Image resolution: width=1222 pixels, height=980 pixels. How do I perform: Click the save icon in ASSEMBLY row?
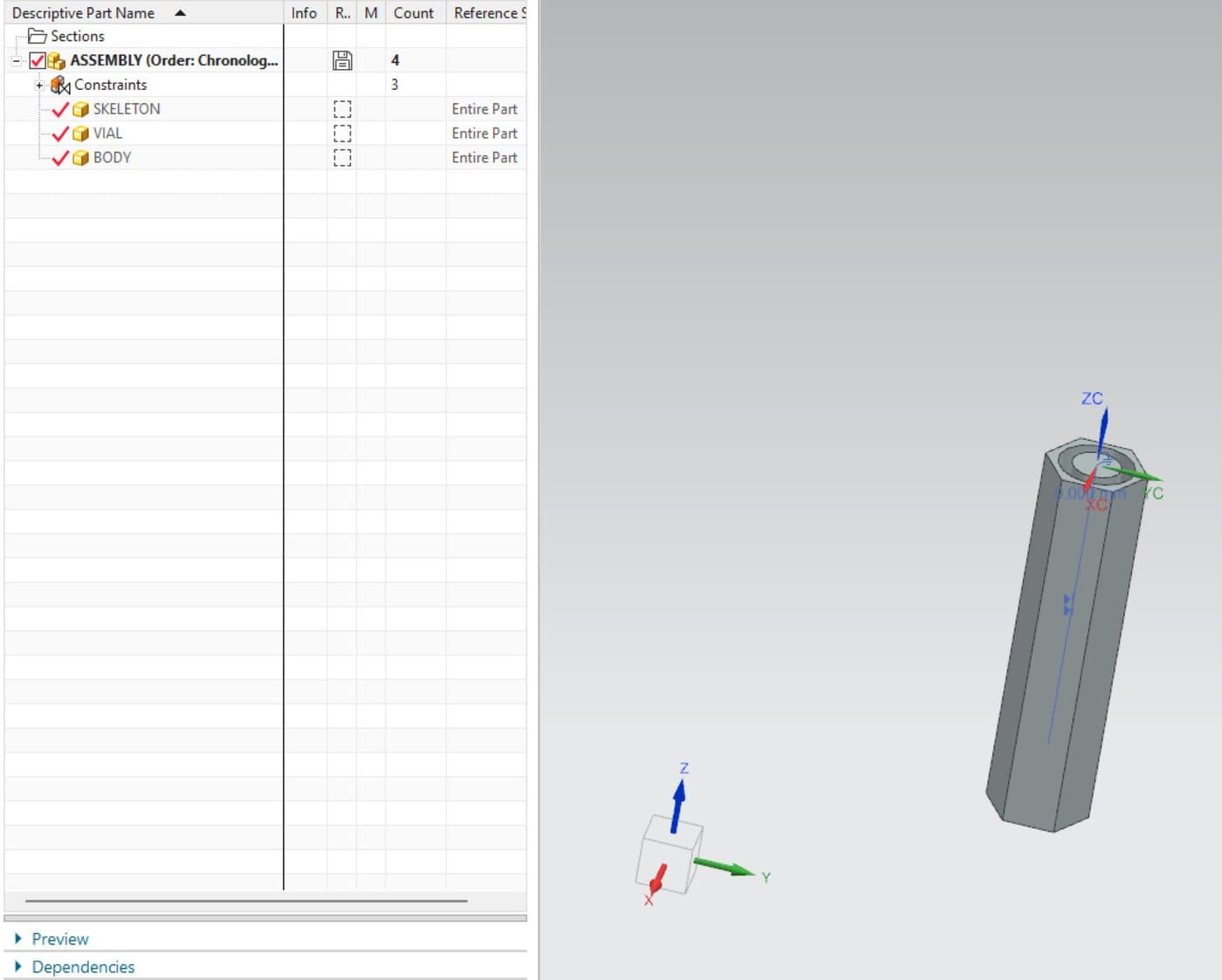[342, 60]
